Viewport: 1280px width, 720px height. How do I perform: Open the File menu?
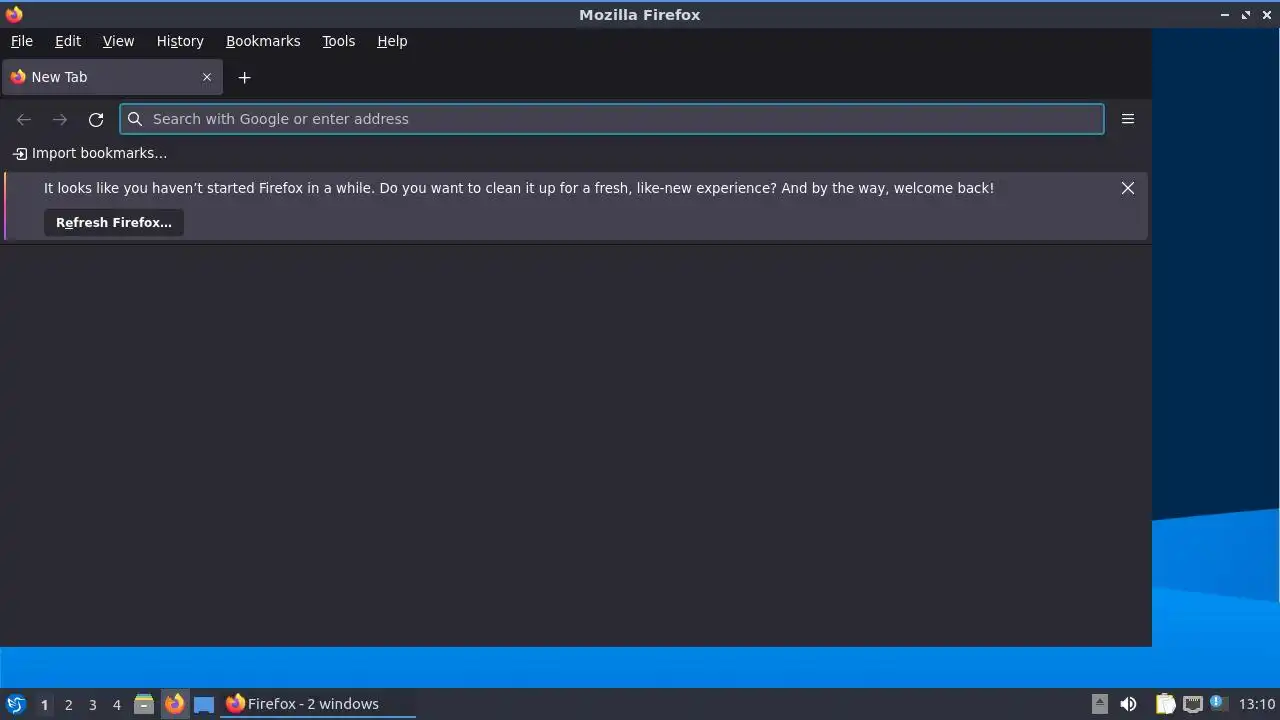click(x=21, y=41)
